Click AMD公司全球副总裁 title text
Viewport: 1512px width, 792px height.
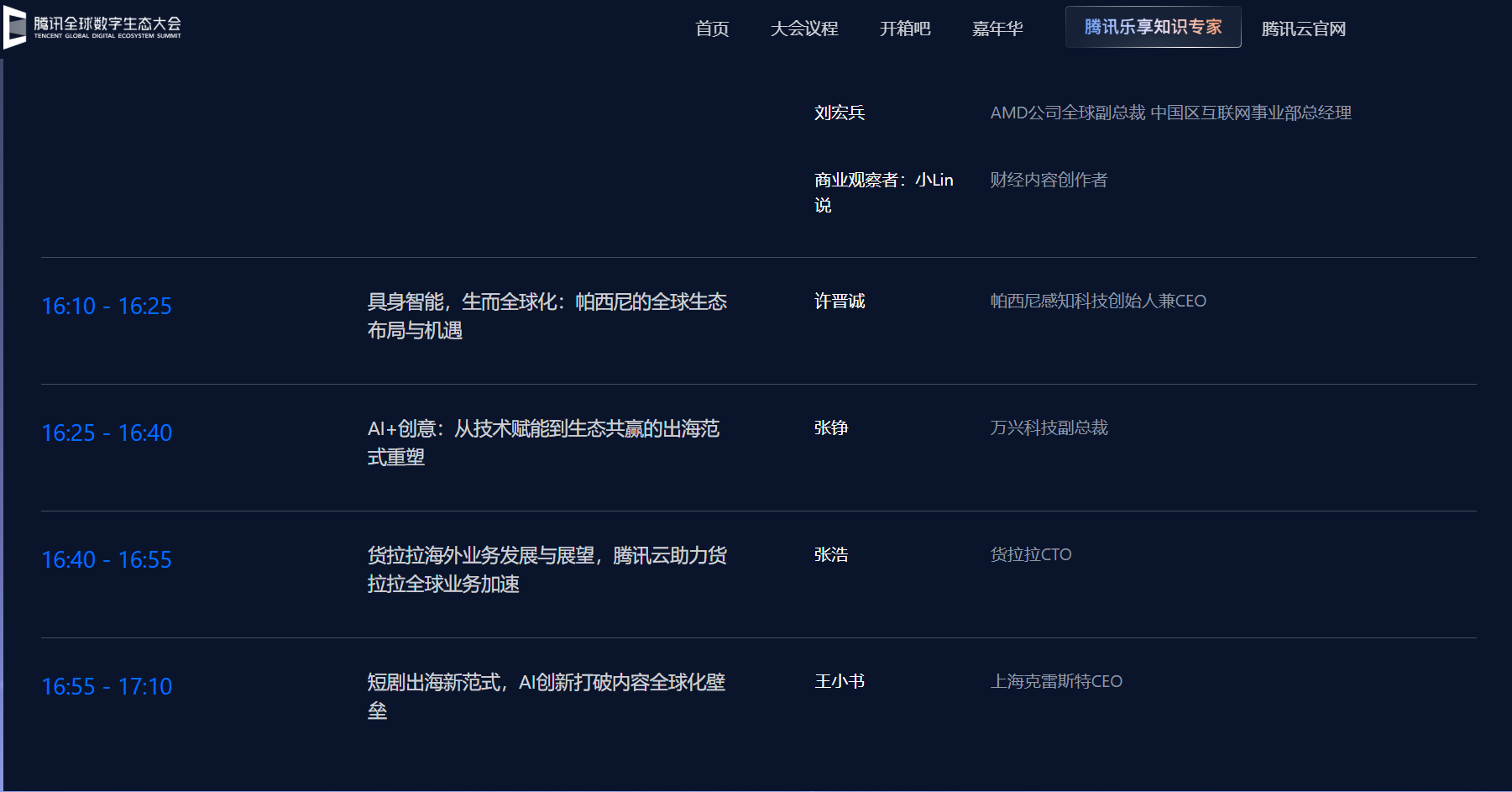pos(1170,113)
